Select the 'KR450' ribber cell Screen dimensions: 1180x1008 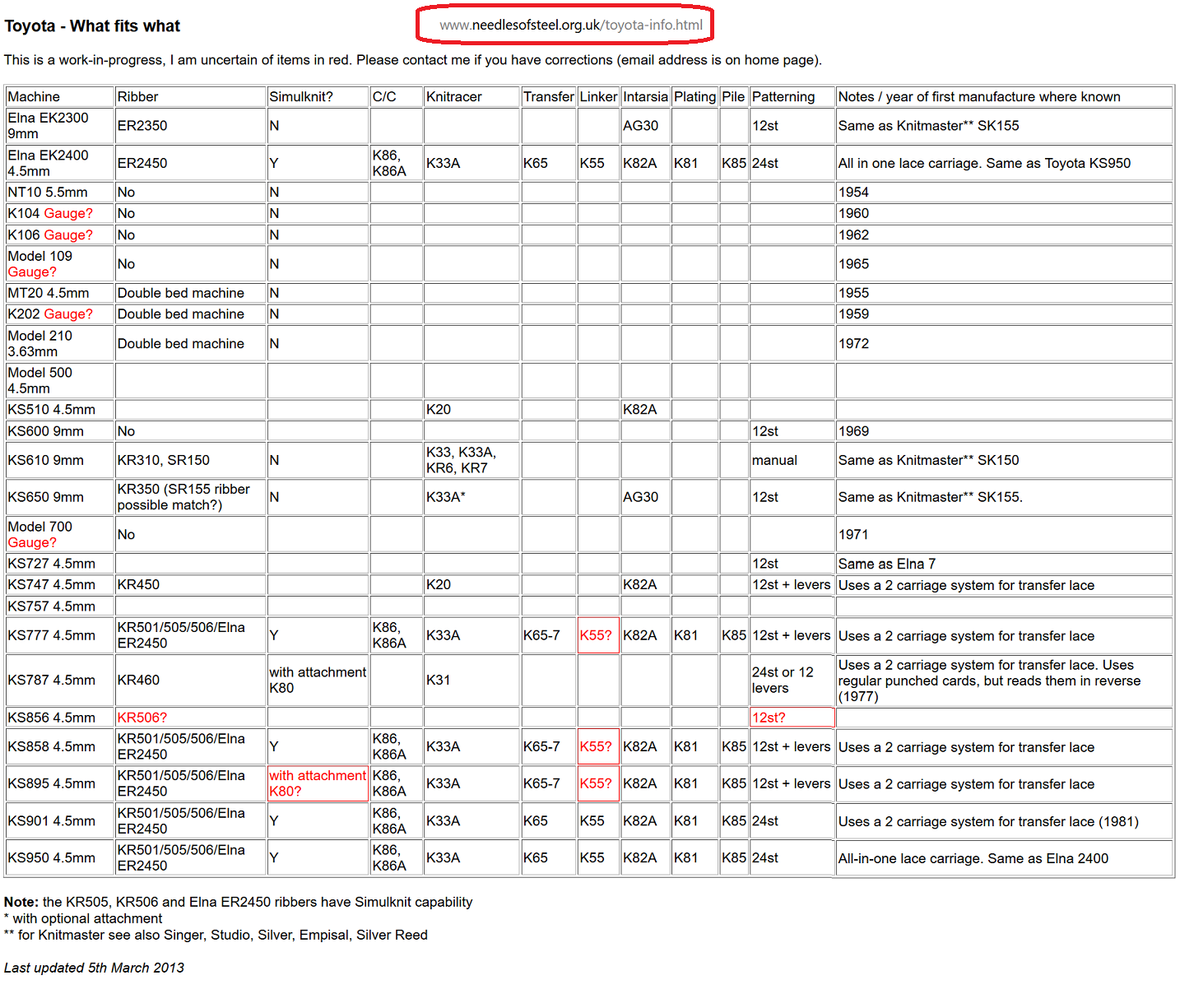[x=190, y=585]
